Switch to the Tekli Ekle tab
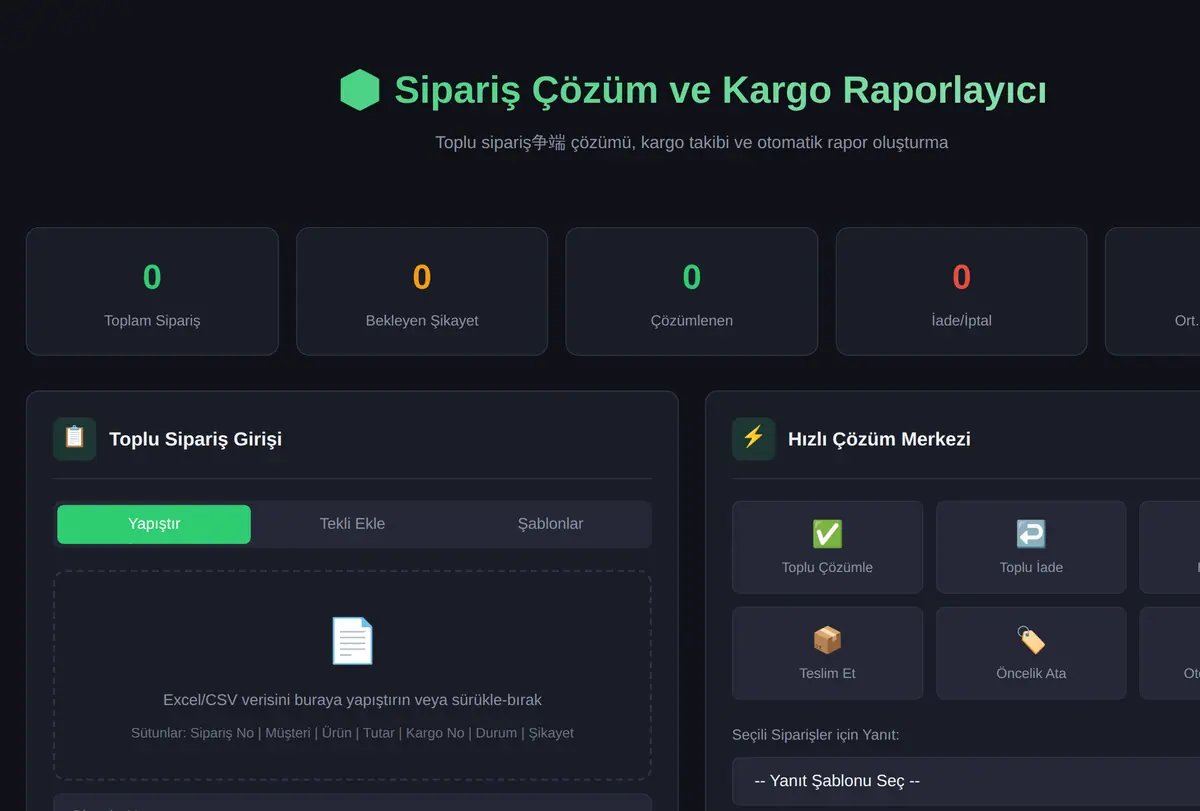Viewport: 1200px width, 811px height. point(352,524)
